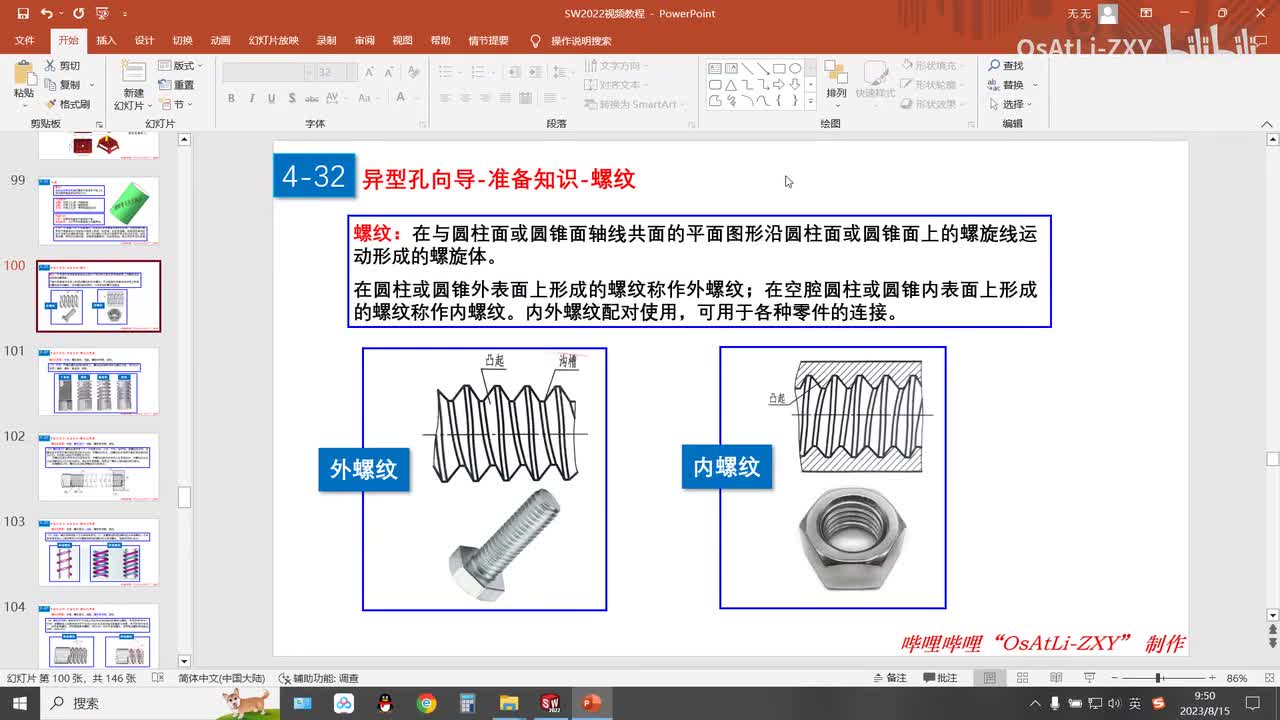Open the font name combo box
This screenshot has width=1280, height=720.
pos(267,73)
